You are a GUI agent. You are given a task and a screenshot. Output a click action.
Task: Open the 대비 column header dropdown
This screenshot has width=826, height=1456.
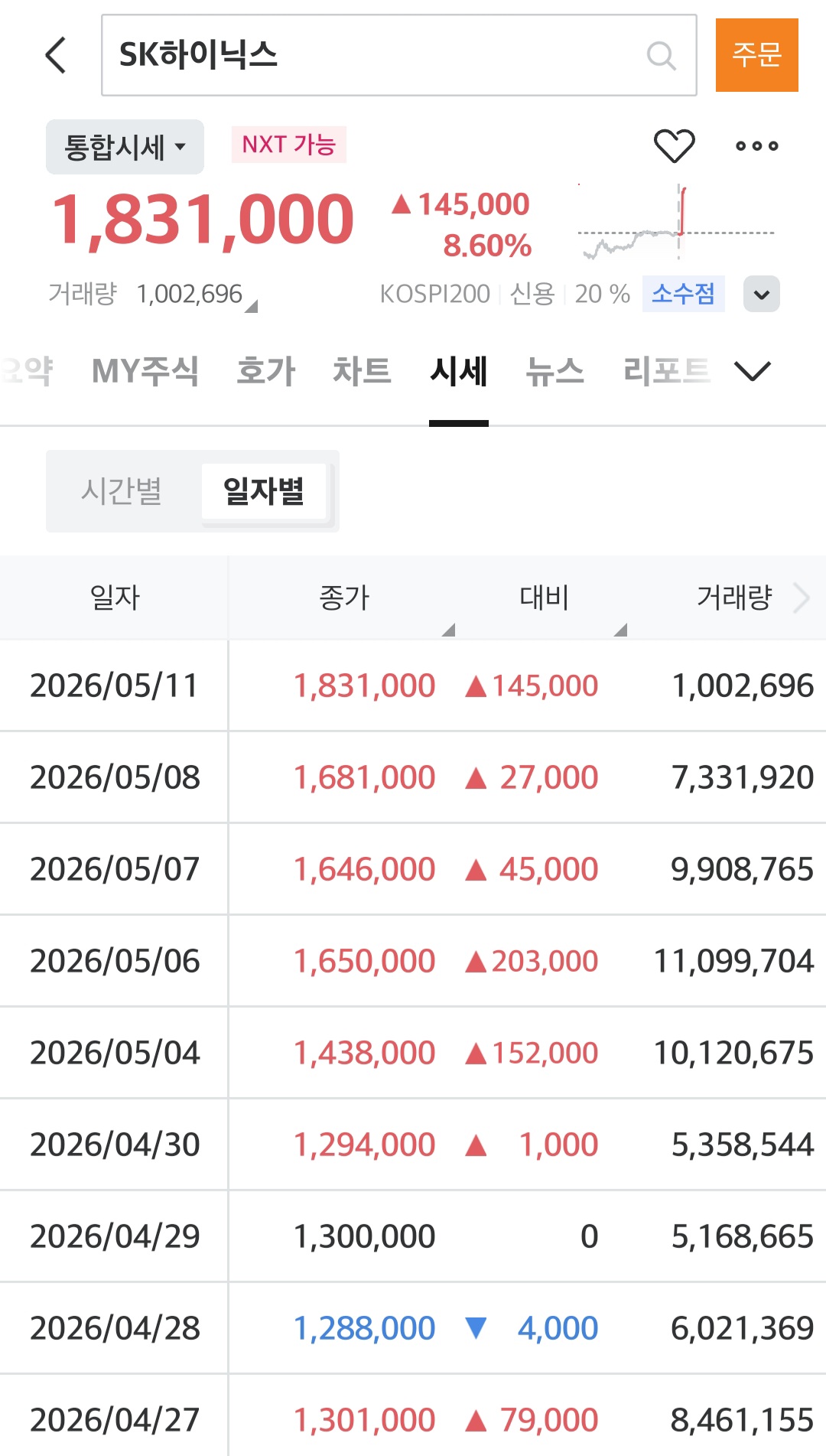pyautogui.click(x=545, y=598)
